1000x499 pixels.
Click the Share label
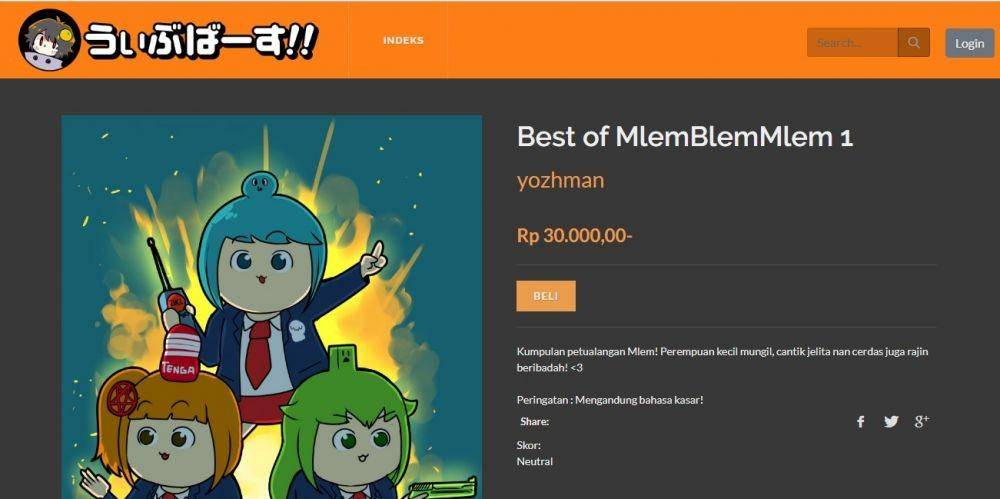click(534, 421)
